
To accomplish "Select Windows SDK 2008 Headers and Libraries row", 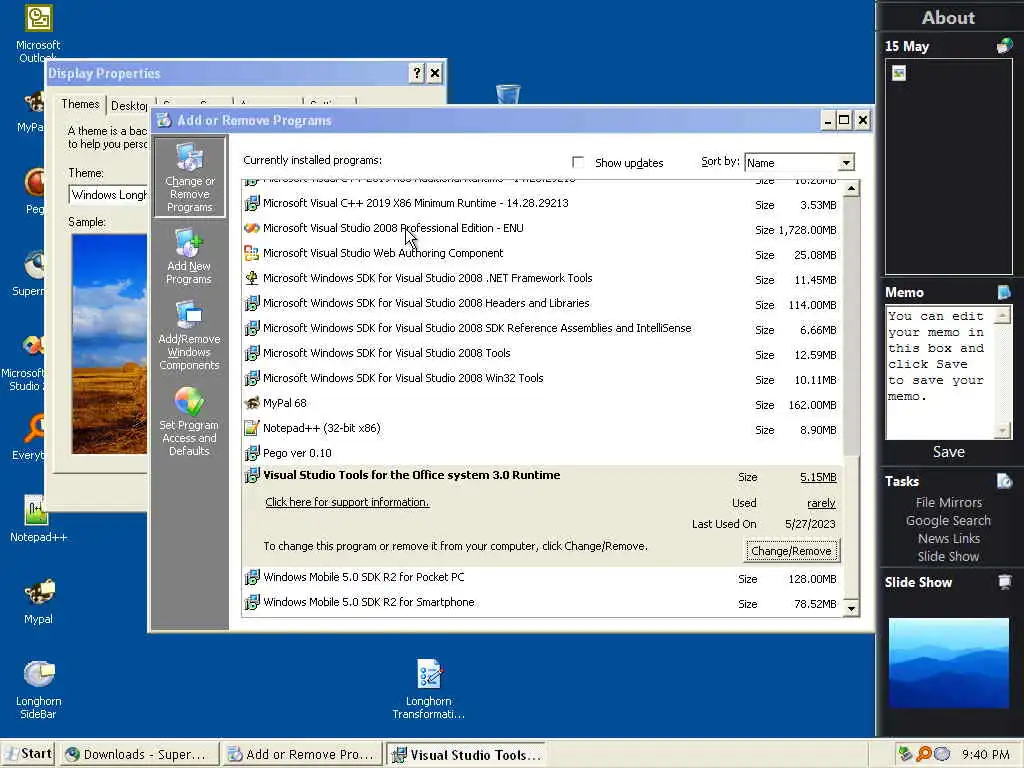I will point(541,304).
